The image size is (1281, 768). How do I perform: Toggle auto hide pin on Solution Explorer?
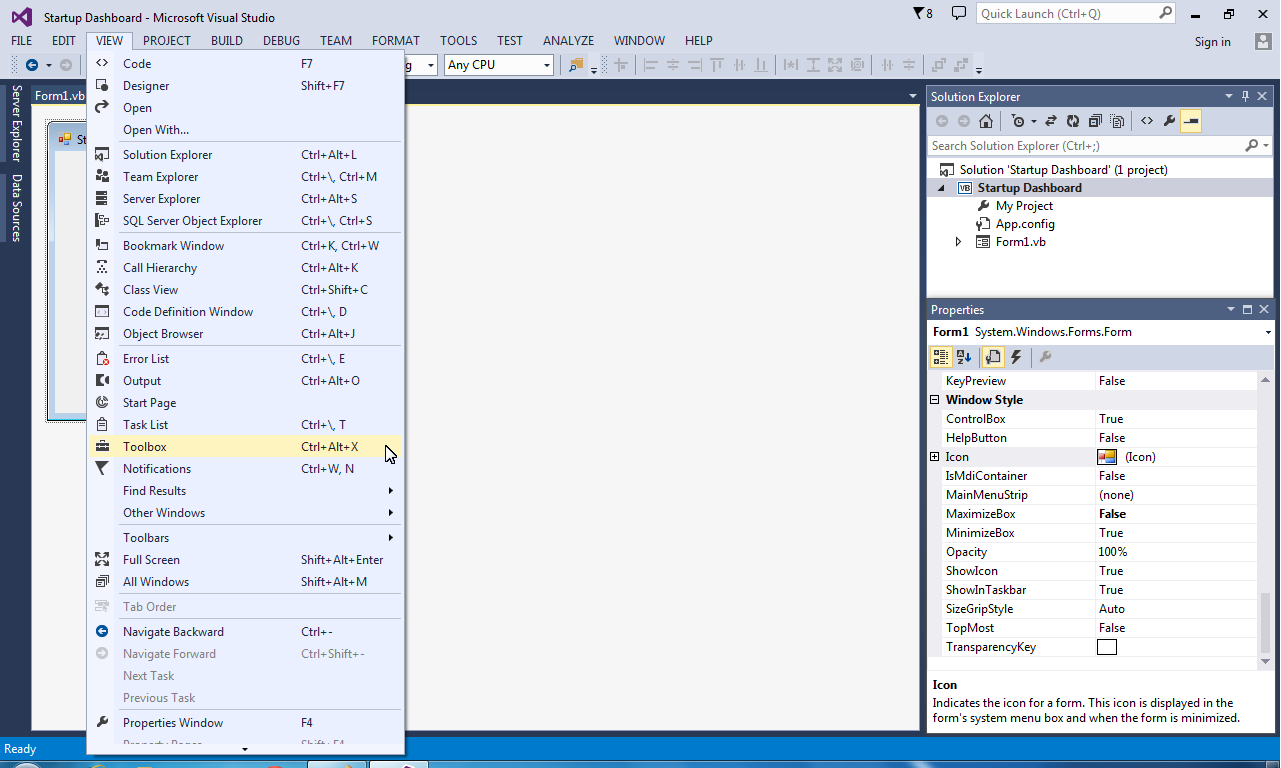pos(1246,97)
